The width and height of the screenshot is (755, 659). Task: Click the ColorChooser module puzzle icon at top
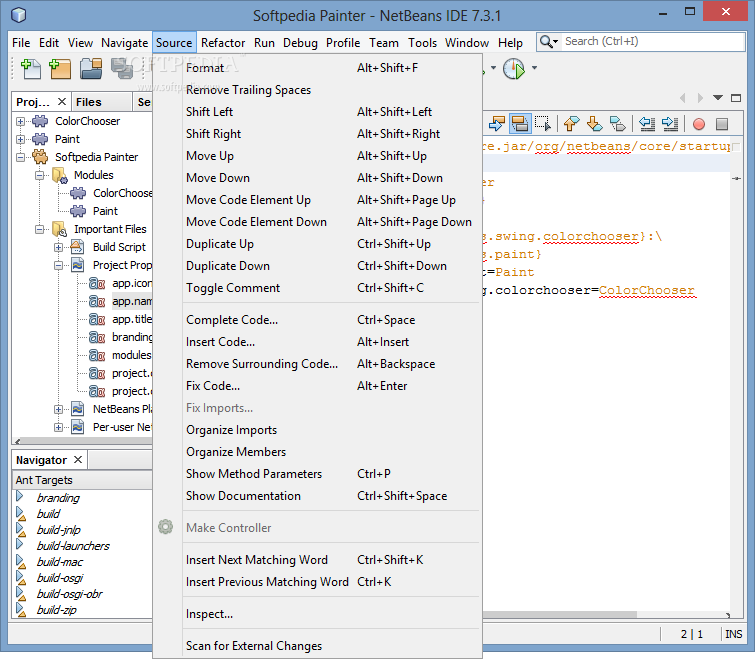[x=40, y=121]
